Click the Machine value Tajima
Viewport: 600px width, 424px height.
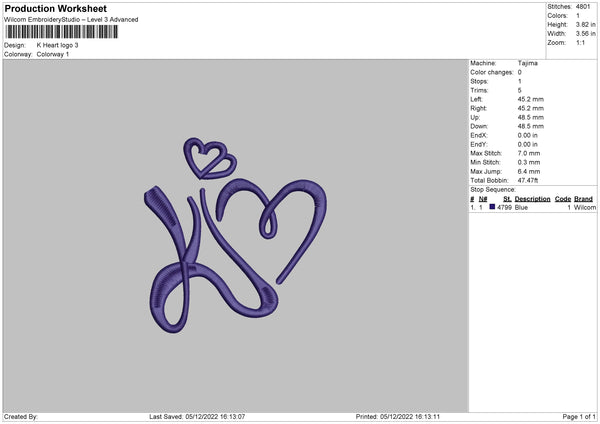[528, 63]
